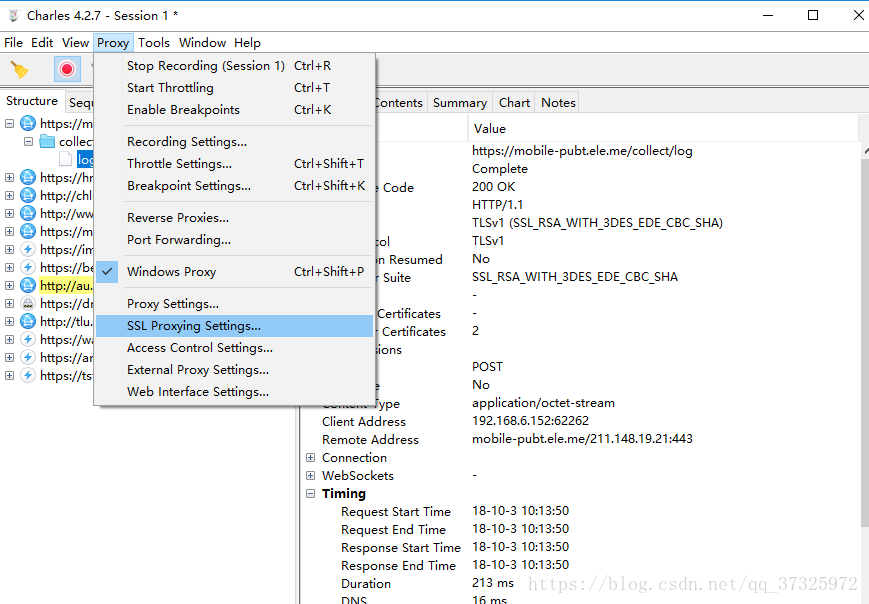This screenshot has height=604, width=869.
Task: Click the 200 OK value
Action: tap(493, 187)
